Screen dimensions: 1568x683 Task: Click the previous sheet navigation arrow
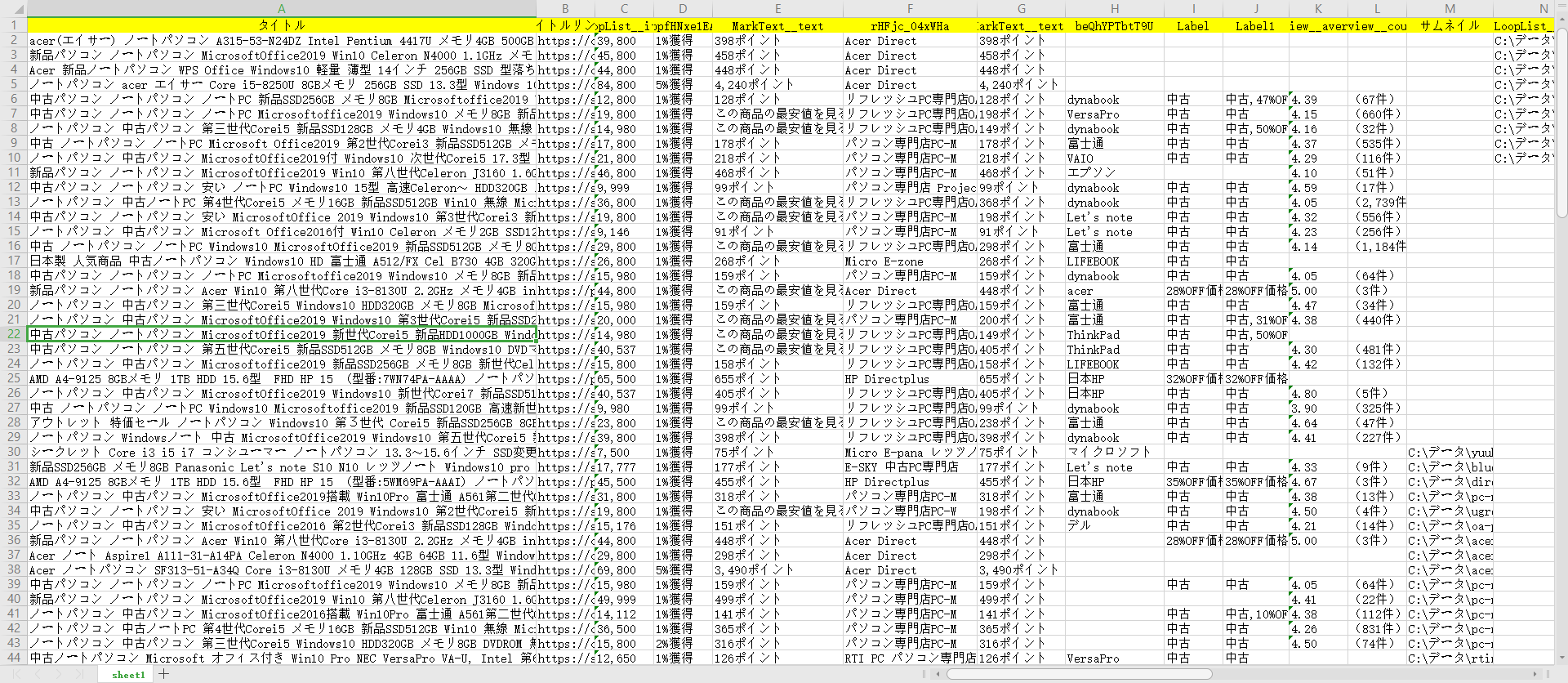click(x=38, y=674)
